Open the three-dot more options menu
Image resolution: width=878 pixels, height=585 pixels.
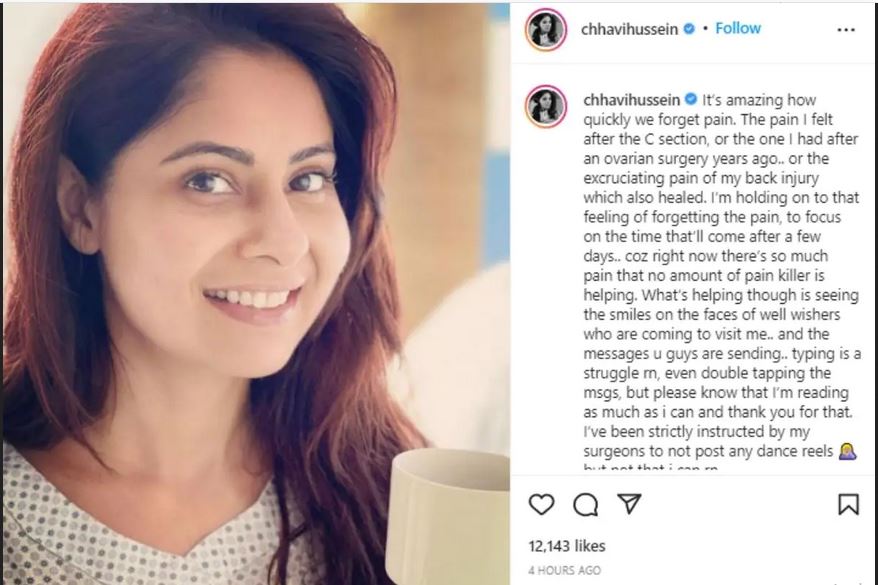click(x=846, y=30)
